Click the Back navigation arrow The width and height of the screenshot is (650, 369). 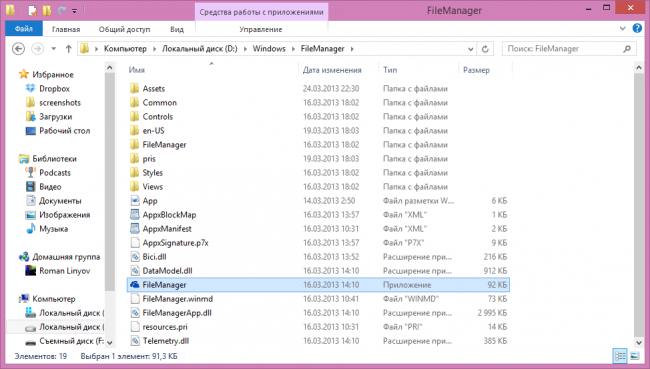tap(18, 49)
